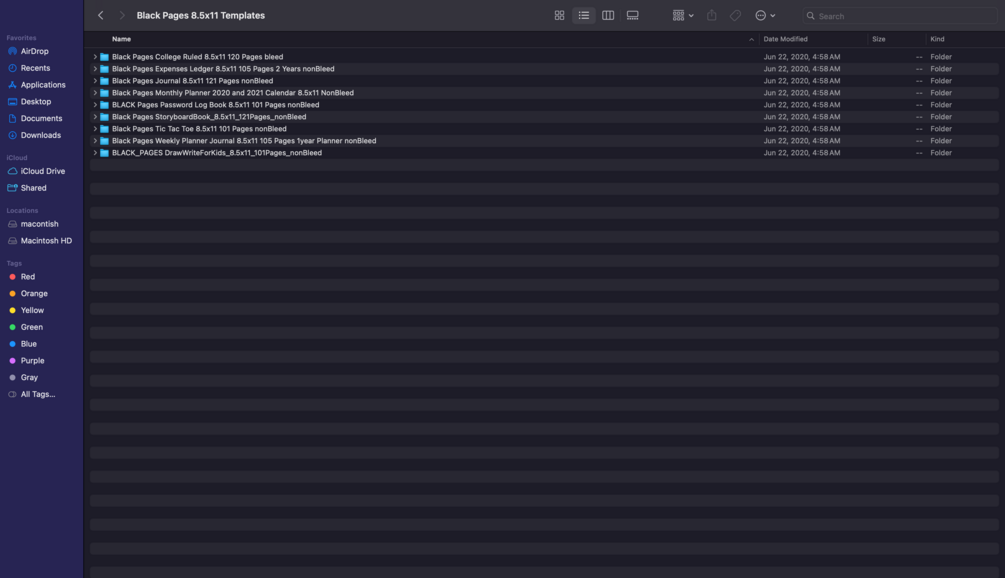Switch to column view
This screenshot has height=578, width=1005.
(x=608, y=15)
